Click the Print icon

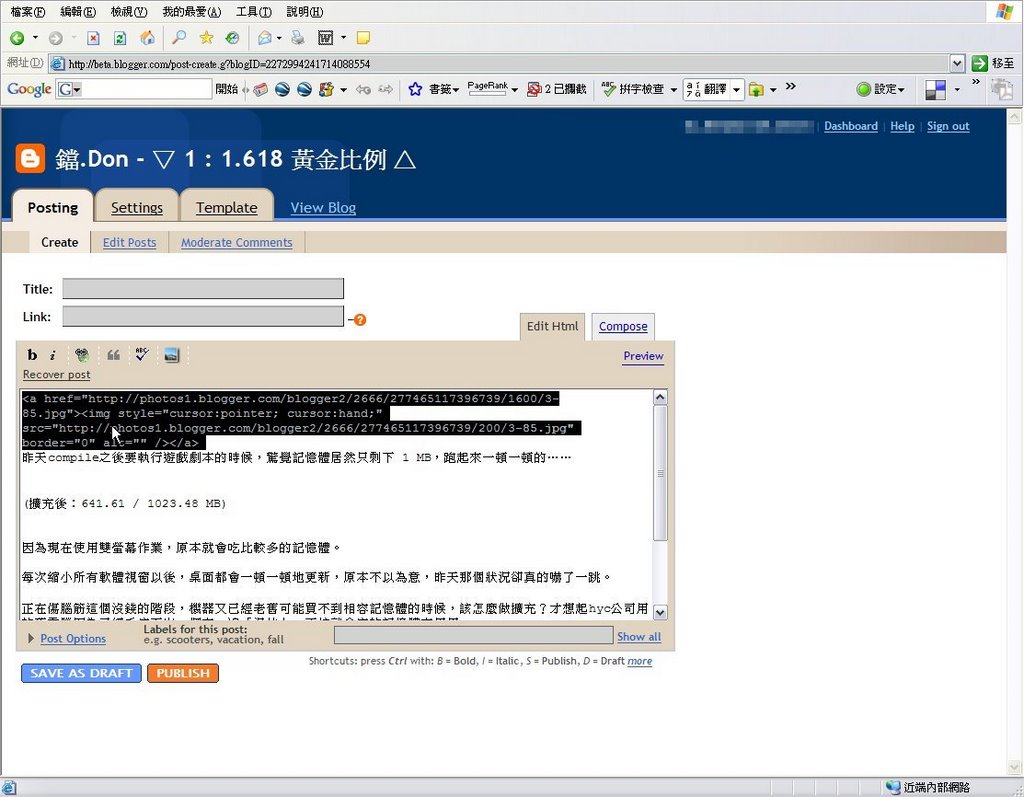coord(298,38)
